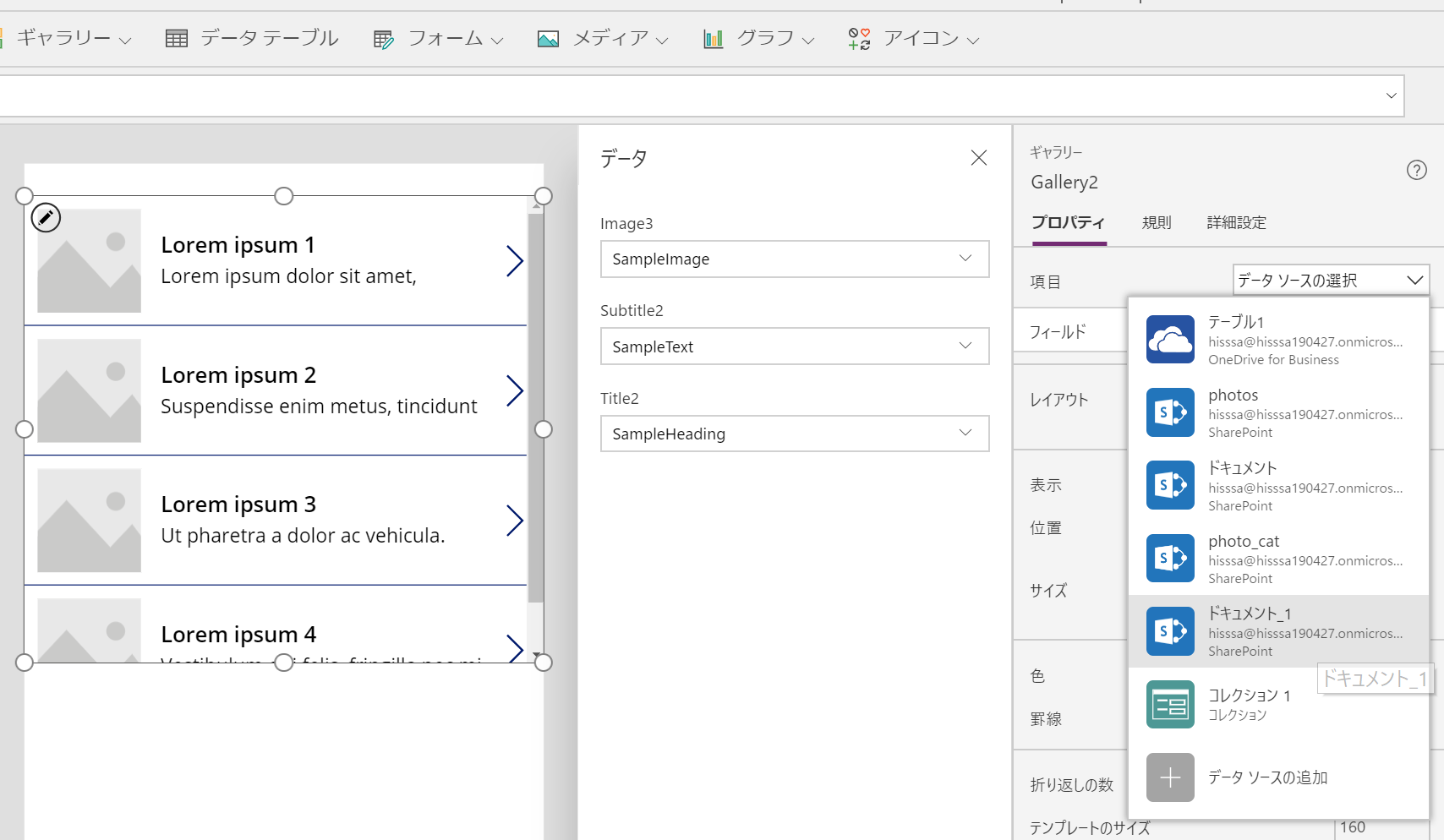Close the データ panel

(x=979, y=158)
